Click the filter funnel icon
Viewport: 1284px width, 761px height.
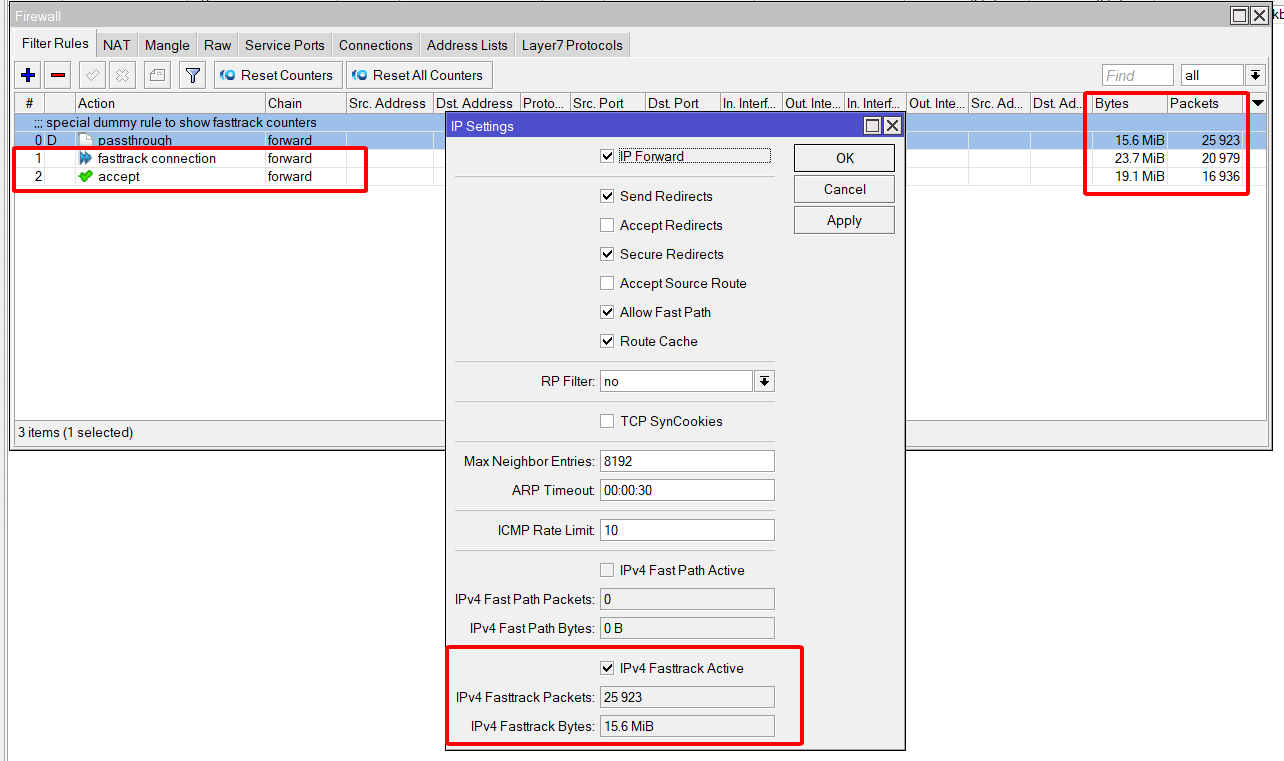pos(193,75)
